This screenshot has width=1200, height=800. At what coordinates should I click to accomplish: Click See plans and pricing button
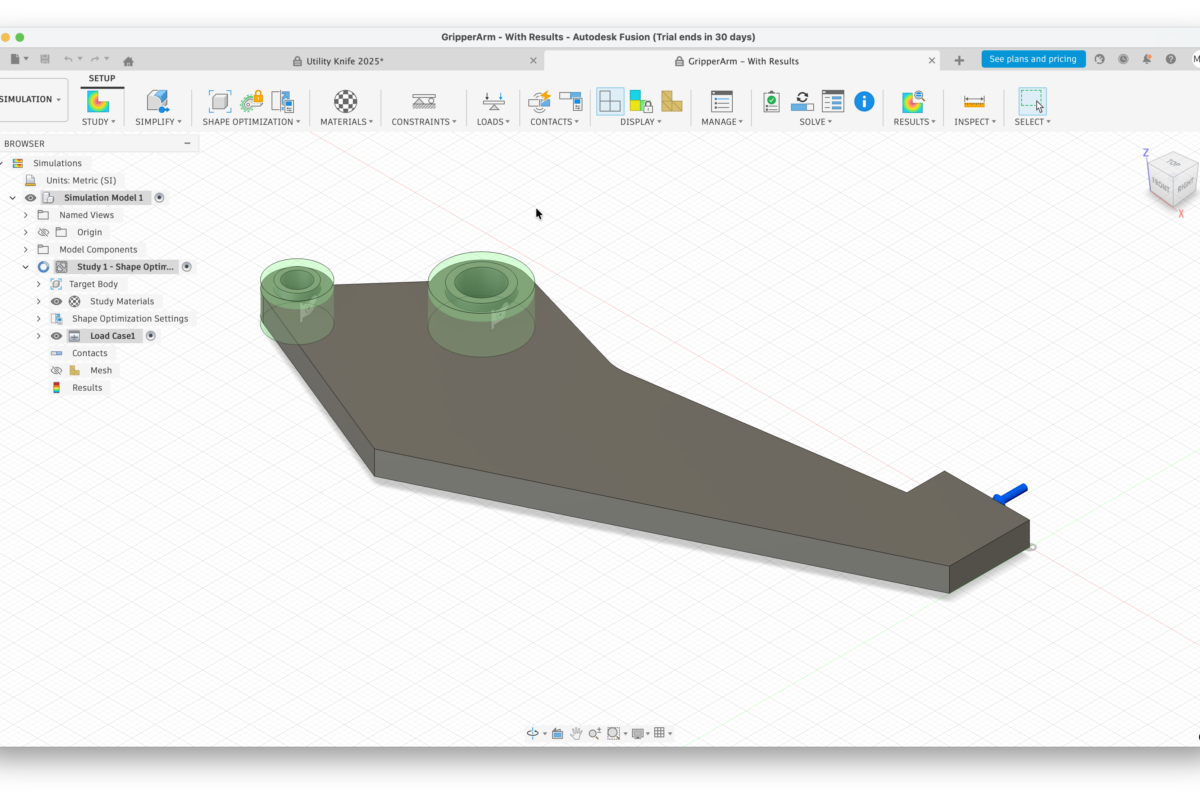click(x=1032, y=59)
